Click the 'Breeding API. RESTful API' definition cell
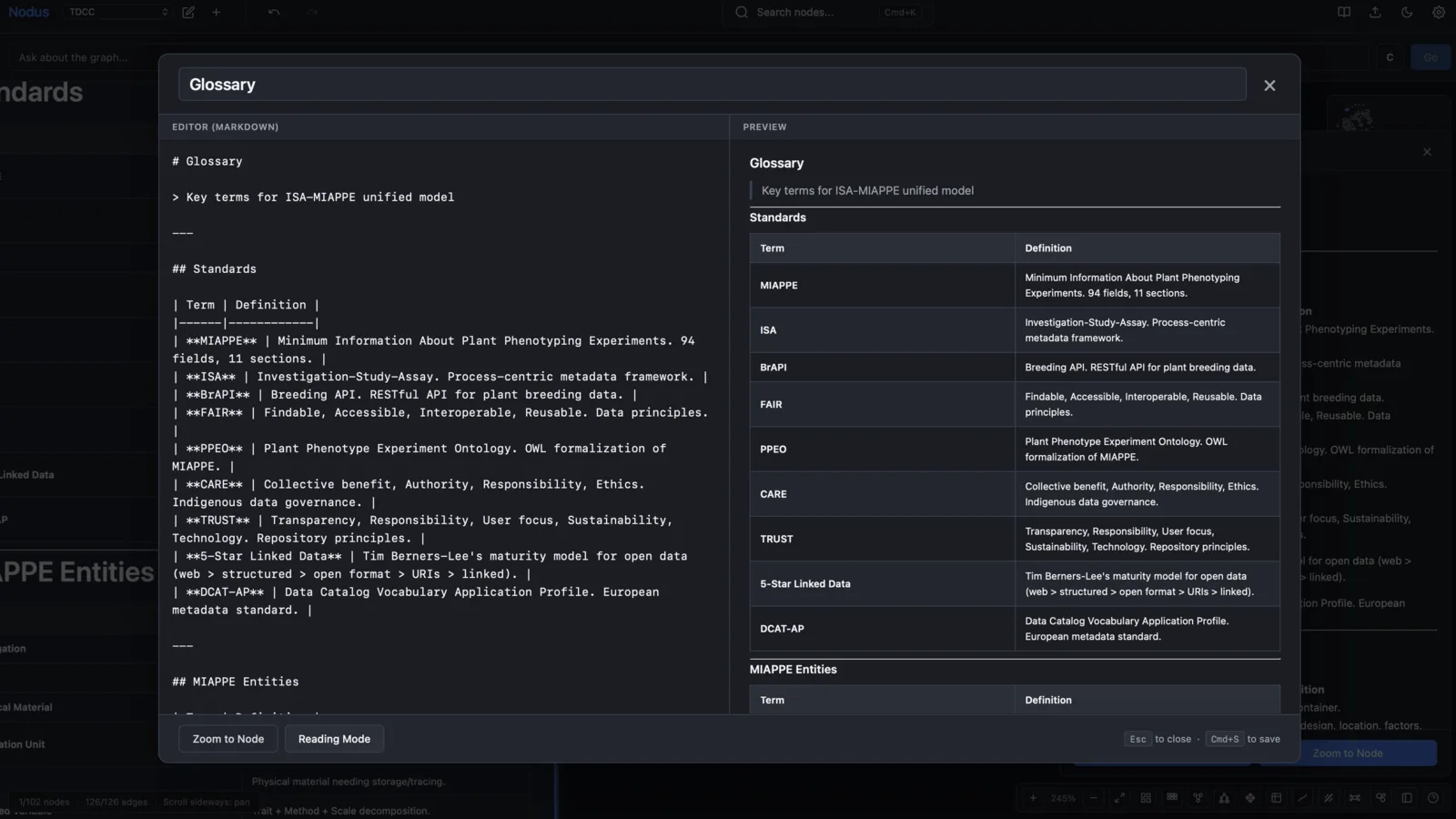The width and height of the screenshot is (1456, 819). (x=1148, y=368)
